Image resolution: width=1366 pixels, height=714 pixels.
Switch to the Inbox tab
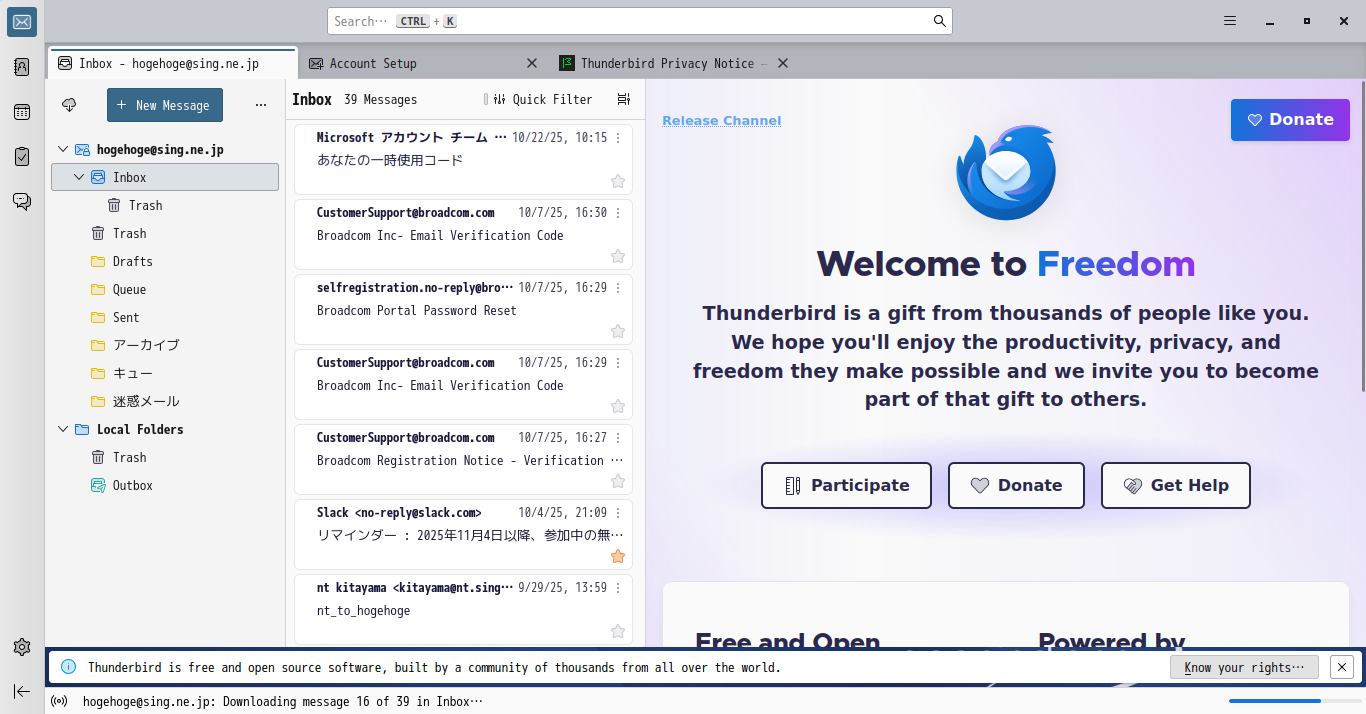172,63
